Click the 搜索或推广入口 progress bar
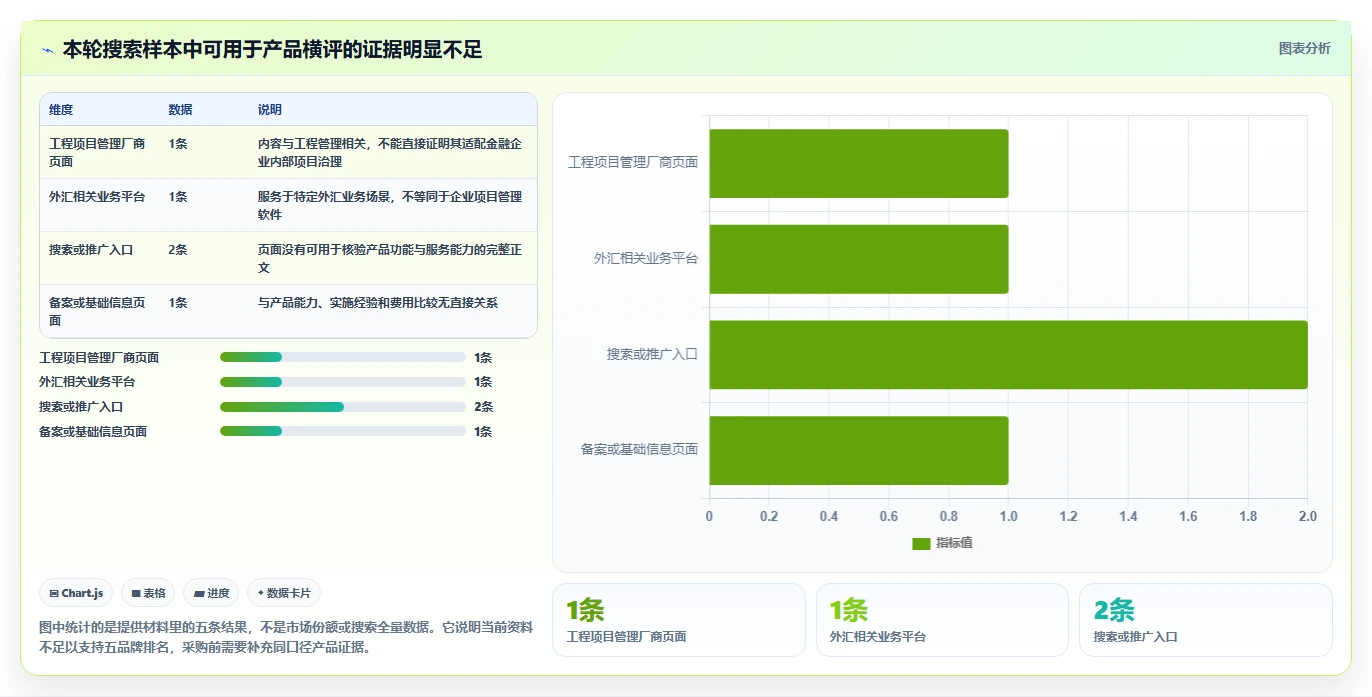 [x=343, y=407]
